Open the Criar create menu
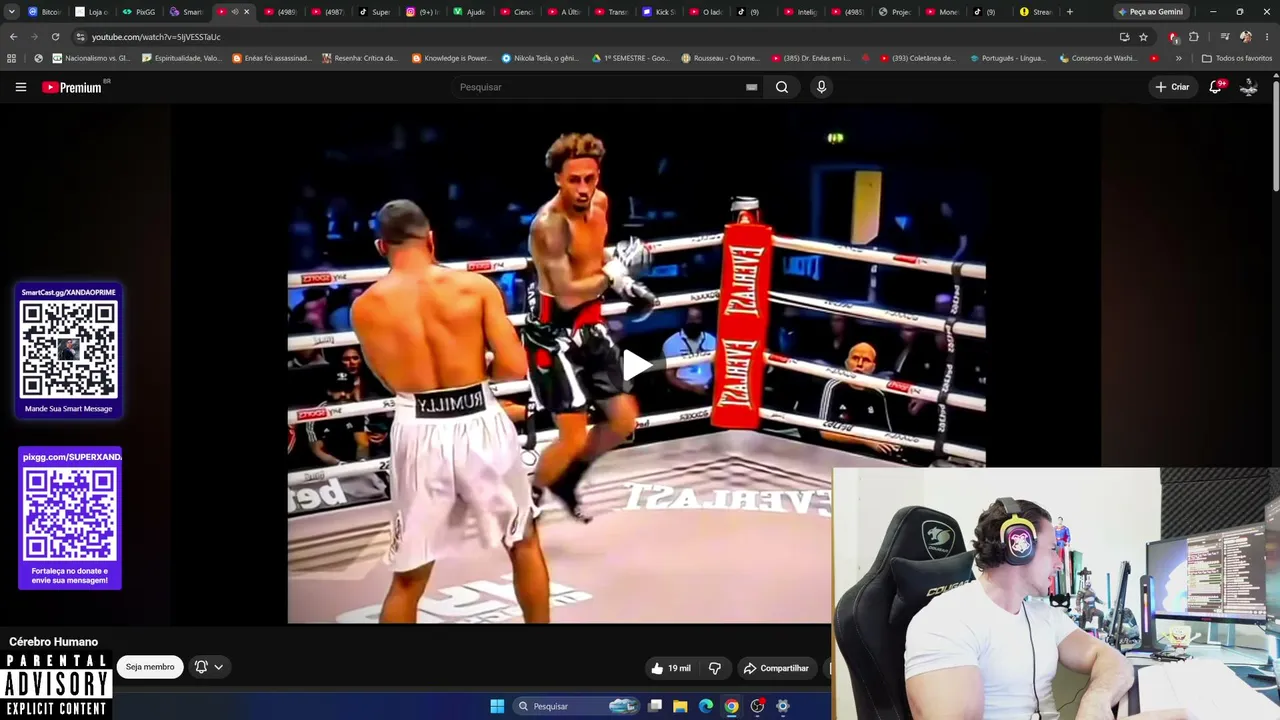The image size is (1280, 720). coord(1172,87)
